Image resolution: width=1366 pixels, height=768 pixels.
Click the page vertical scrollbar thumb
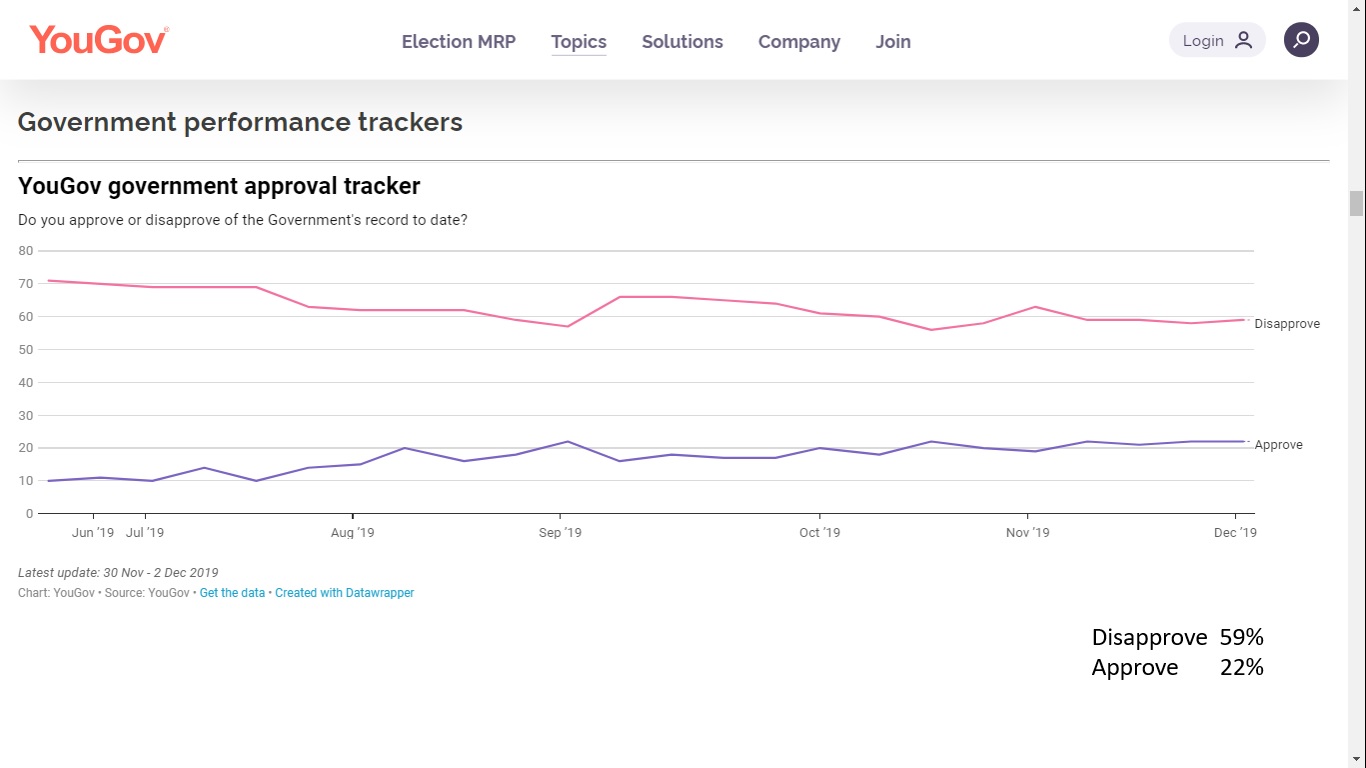(1356, 203)
